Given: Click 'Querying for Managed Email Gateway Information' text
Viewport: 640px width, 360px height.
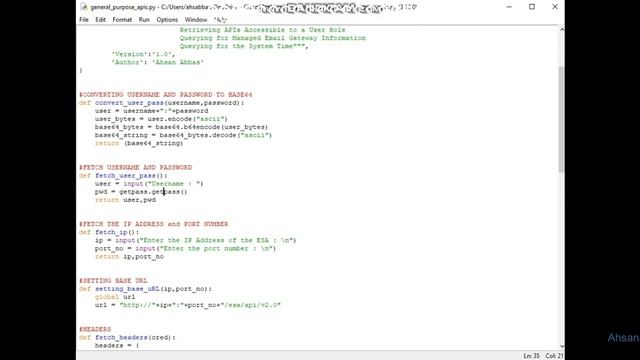Looking at the screenshot, I should (x=273, y=38).
